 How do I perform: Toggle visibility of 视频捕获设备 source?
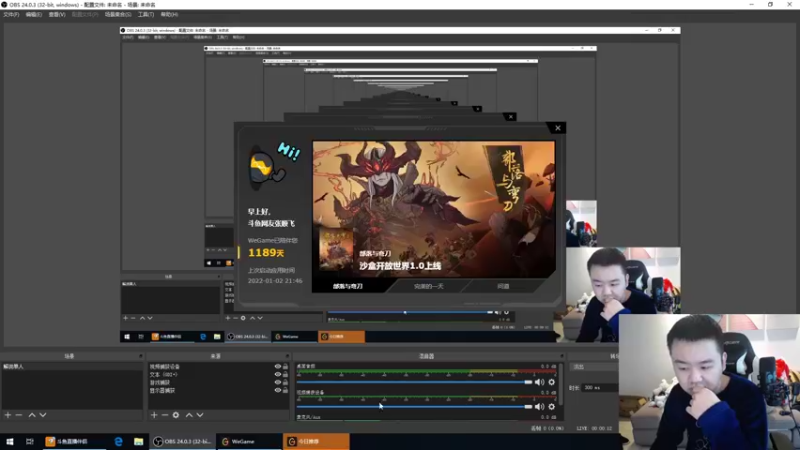pos(278,366)
